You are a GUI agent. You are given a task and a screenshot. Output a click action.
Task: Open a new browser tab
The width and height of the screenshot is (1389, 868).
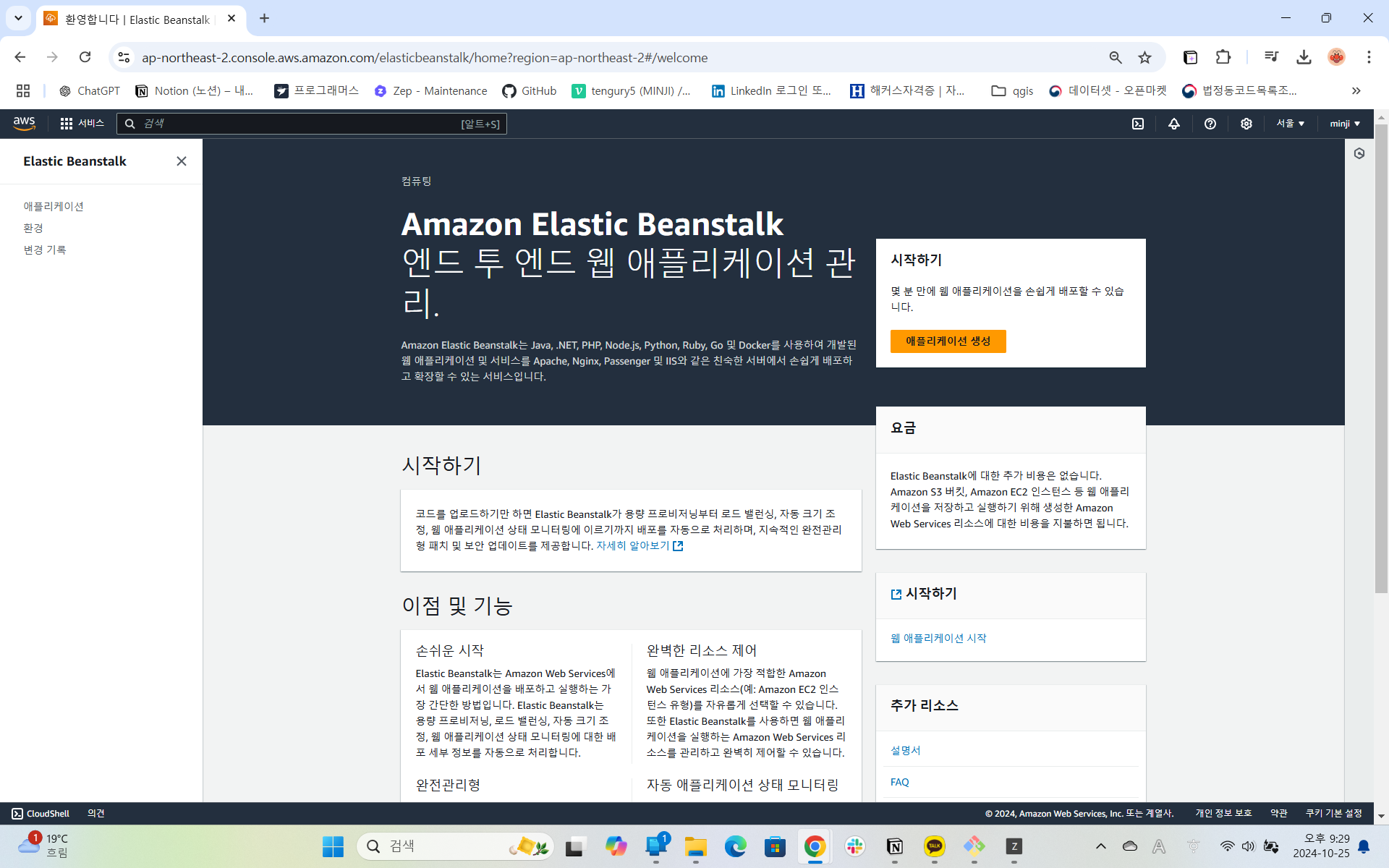tap(264, 19)
